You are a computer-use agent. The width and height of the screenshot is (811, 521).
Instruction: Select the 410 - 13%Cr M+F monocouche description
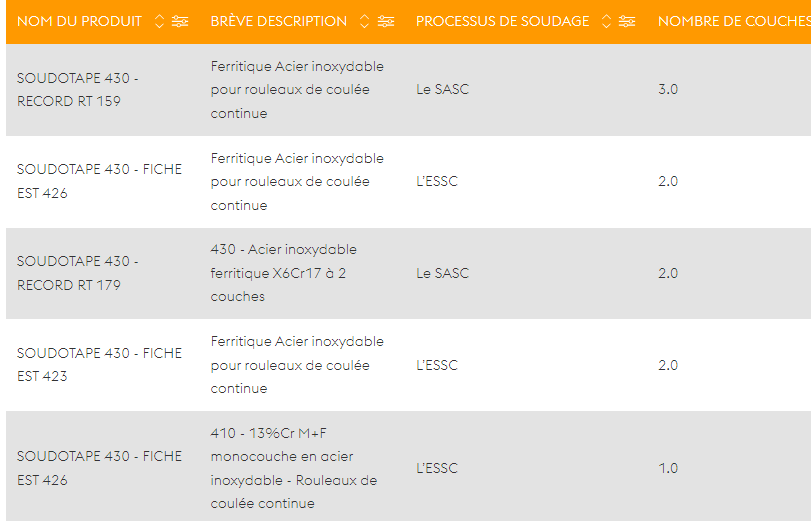294,468
